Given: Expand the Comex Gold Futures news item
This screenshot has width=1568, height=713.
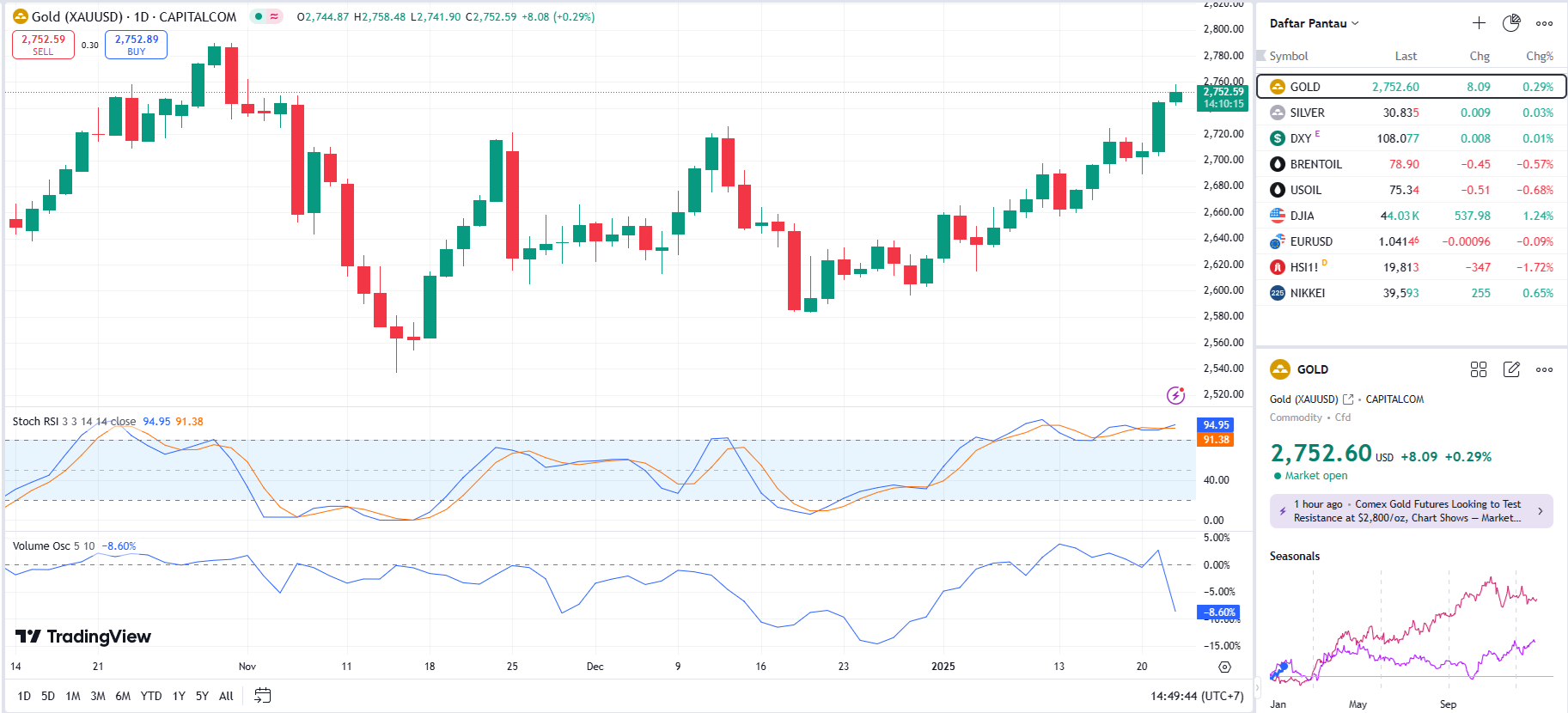Looking at the screenshot, I should tap(1411, 511).
